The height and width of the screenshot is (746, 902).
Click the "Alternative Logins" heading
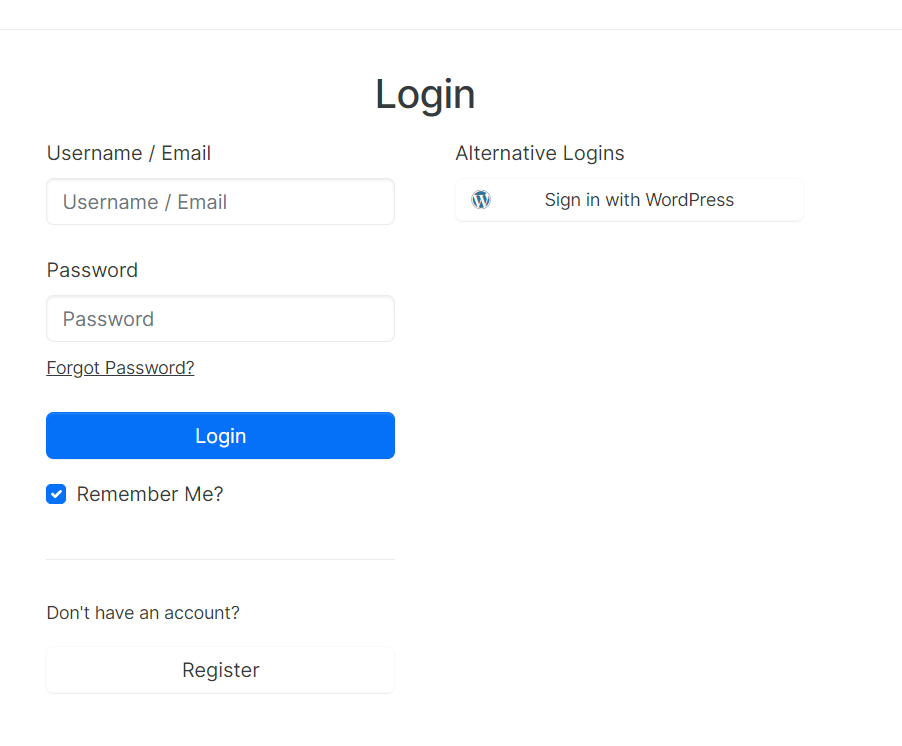(539, 153)
